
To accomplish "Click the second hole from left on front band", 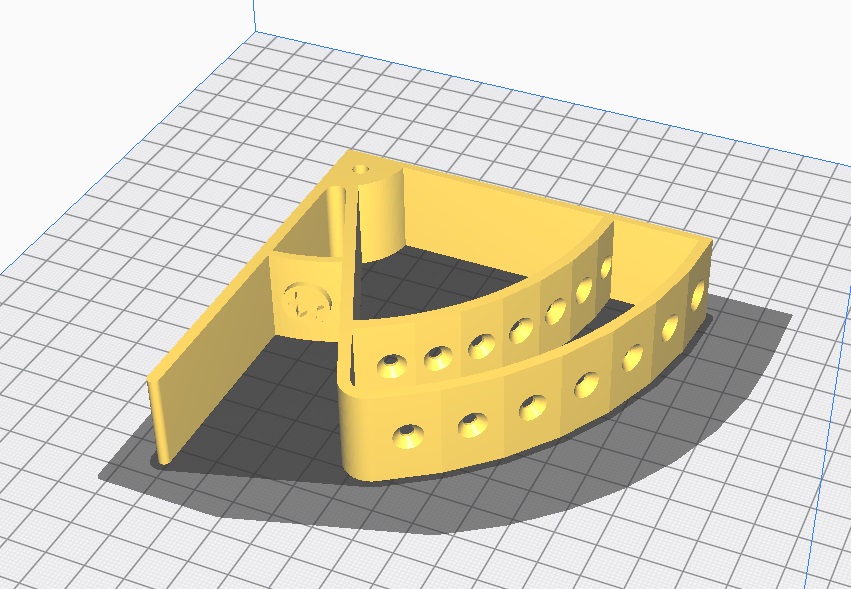I will 473,424.
